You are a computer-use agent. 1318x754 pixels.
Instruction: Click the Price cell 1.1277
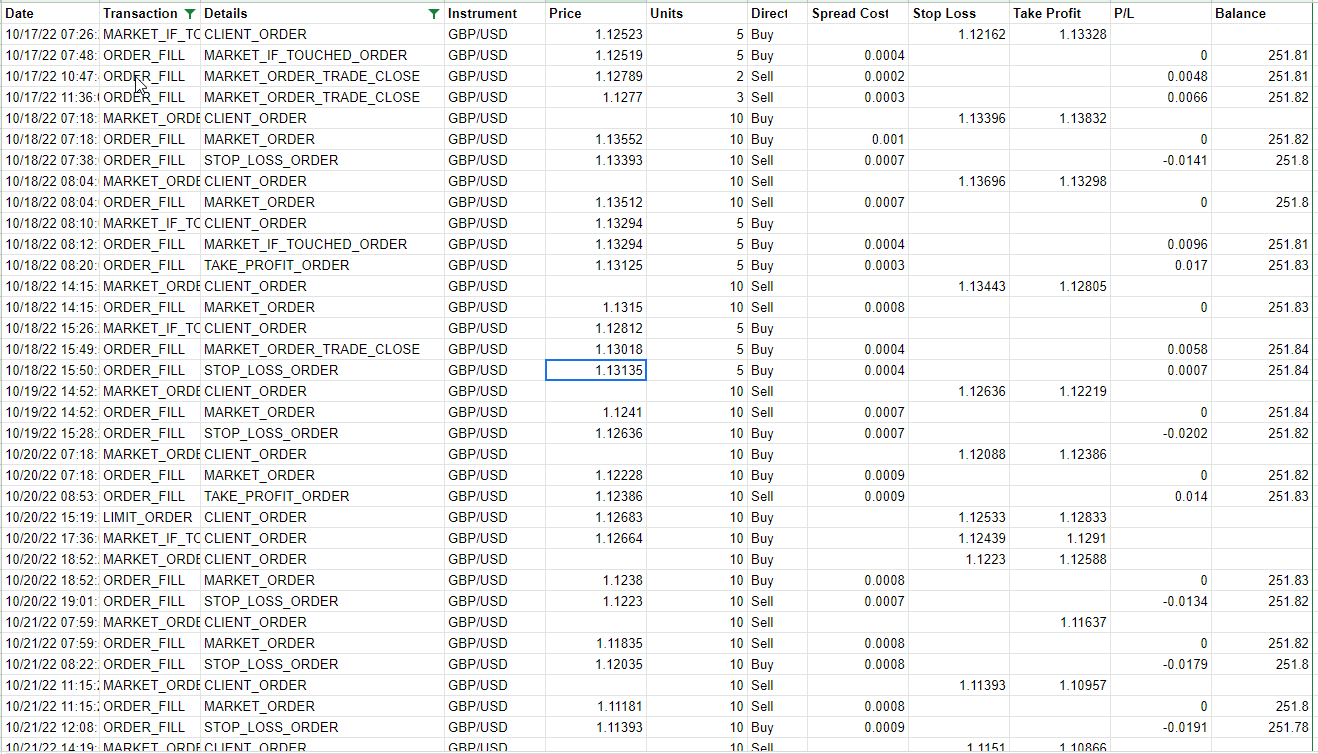[x=595, y=97]
